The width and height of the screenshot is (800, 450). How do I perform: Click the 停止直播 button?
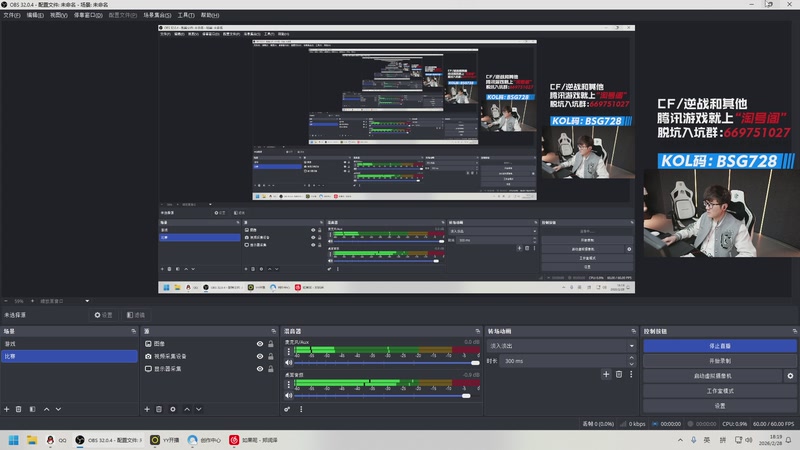tap(719, 346)
